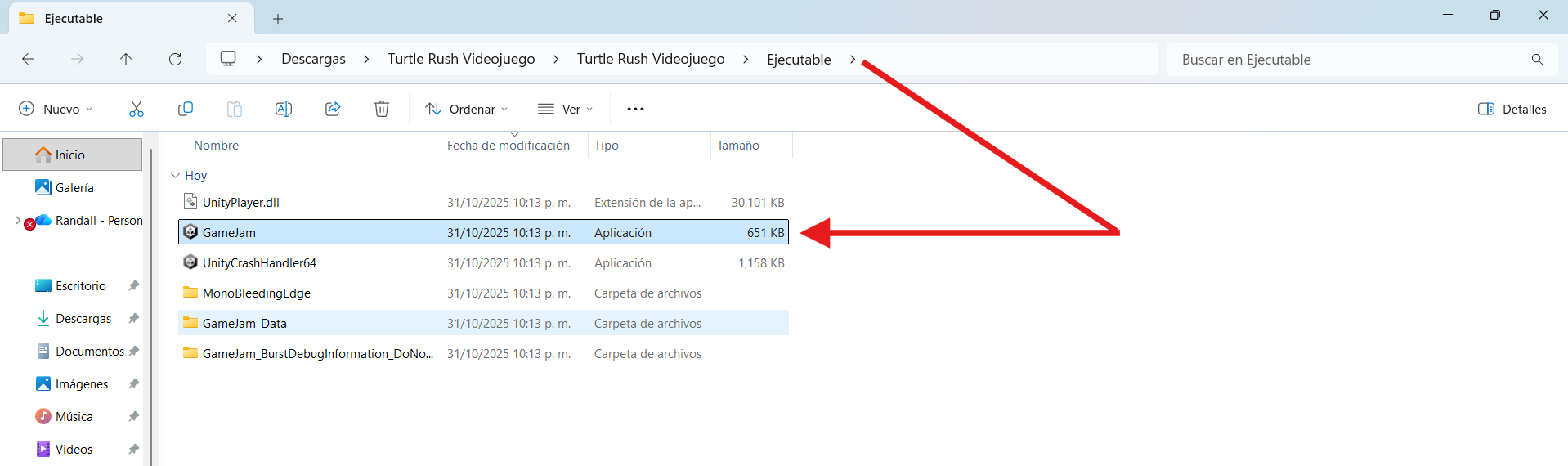
Task: Click the 30,101 KB size value
Action: pyautogui.click(x=758, y=202)
